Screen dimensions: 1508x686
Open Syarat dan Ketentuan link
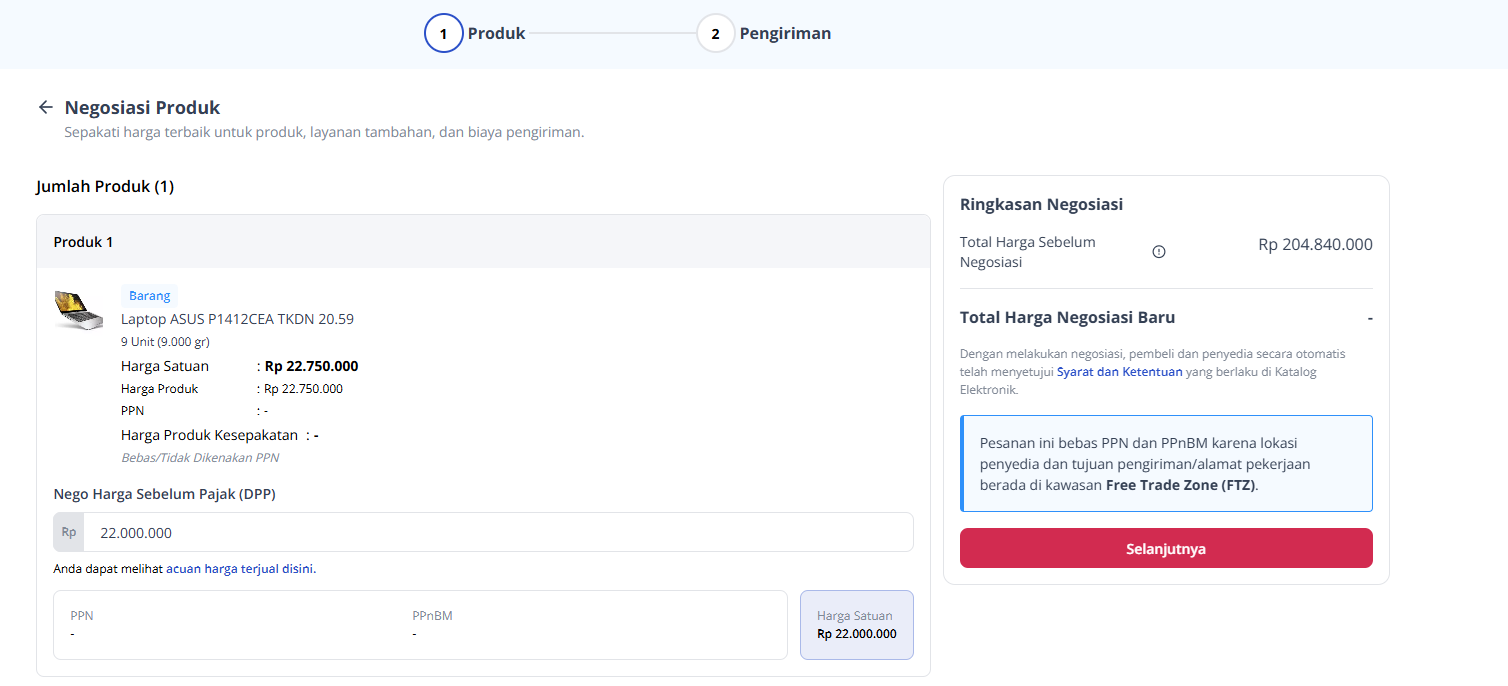(1119, 372)
